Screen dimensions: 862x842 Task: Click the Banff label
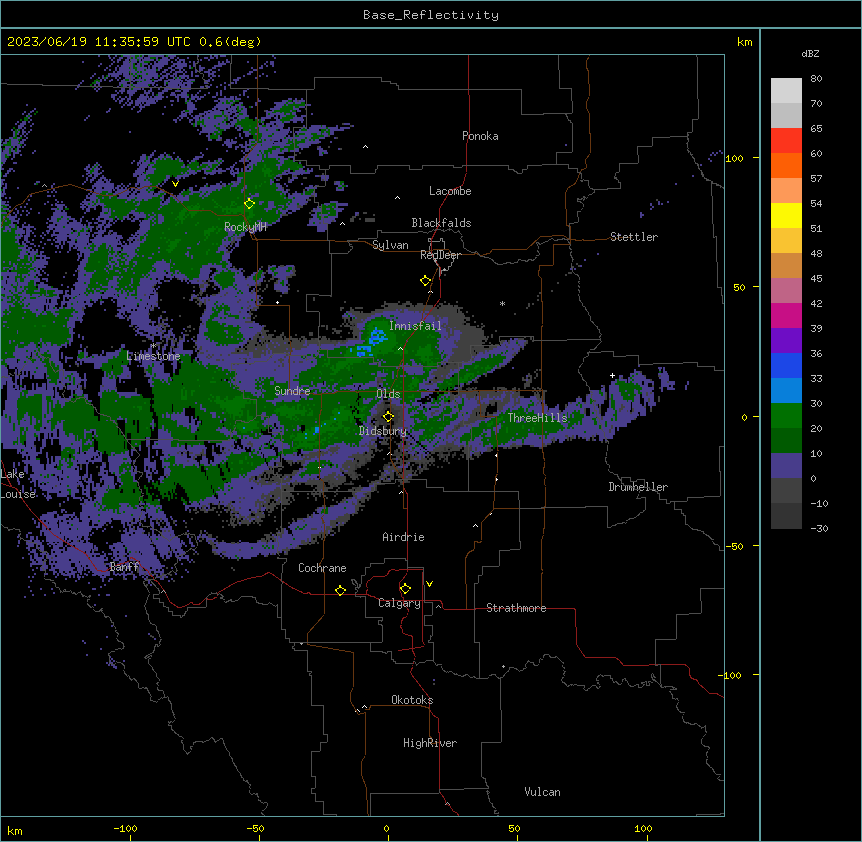click(124, 567)
